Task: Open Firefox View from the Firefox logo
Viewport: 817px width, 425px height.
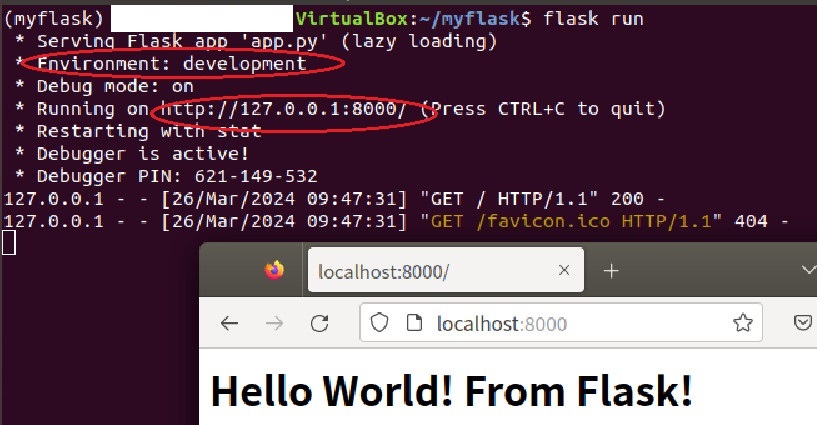Action: [x=273, y=270]
